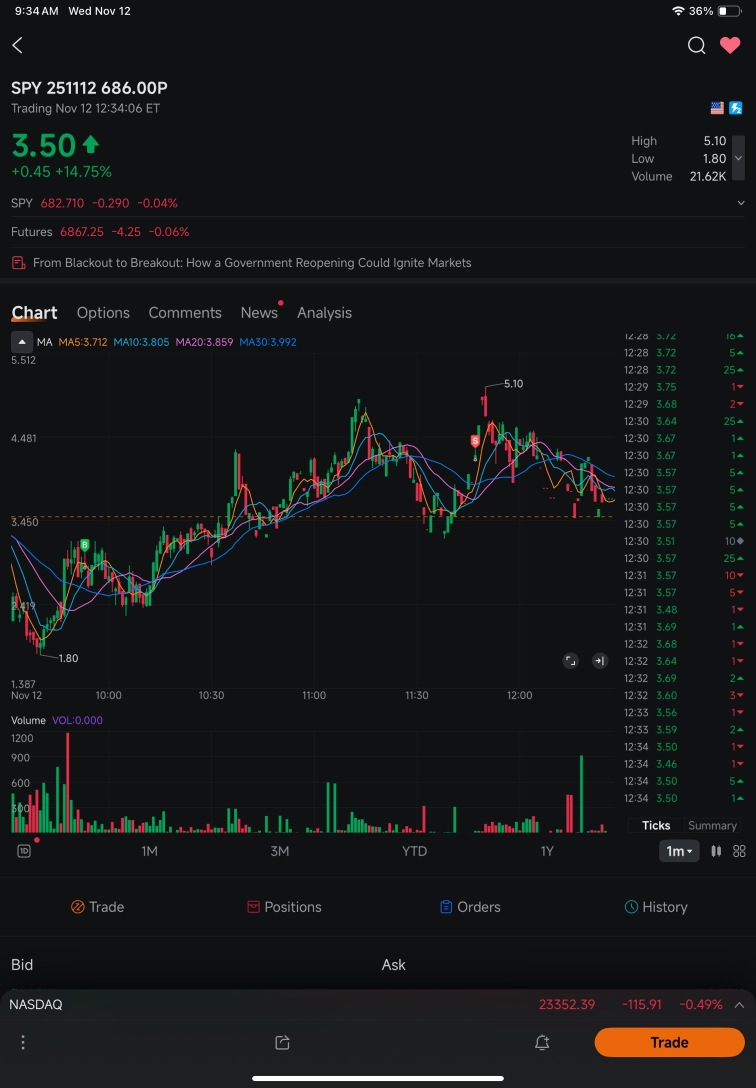The width and height of the screenshot is (756, 1088).
Task: Go back using the top-left arrow
Action: coord(18,46)
